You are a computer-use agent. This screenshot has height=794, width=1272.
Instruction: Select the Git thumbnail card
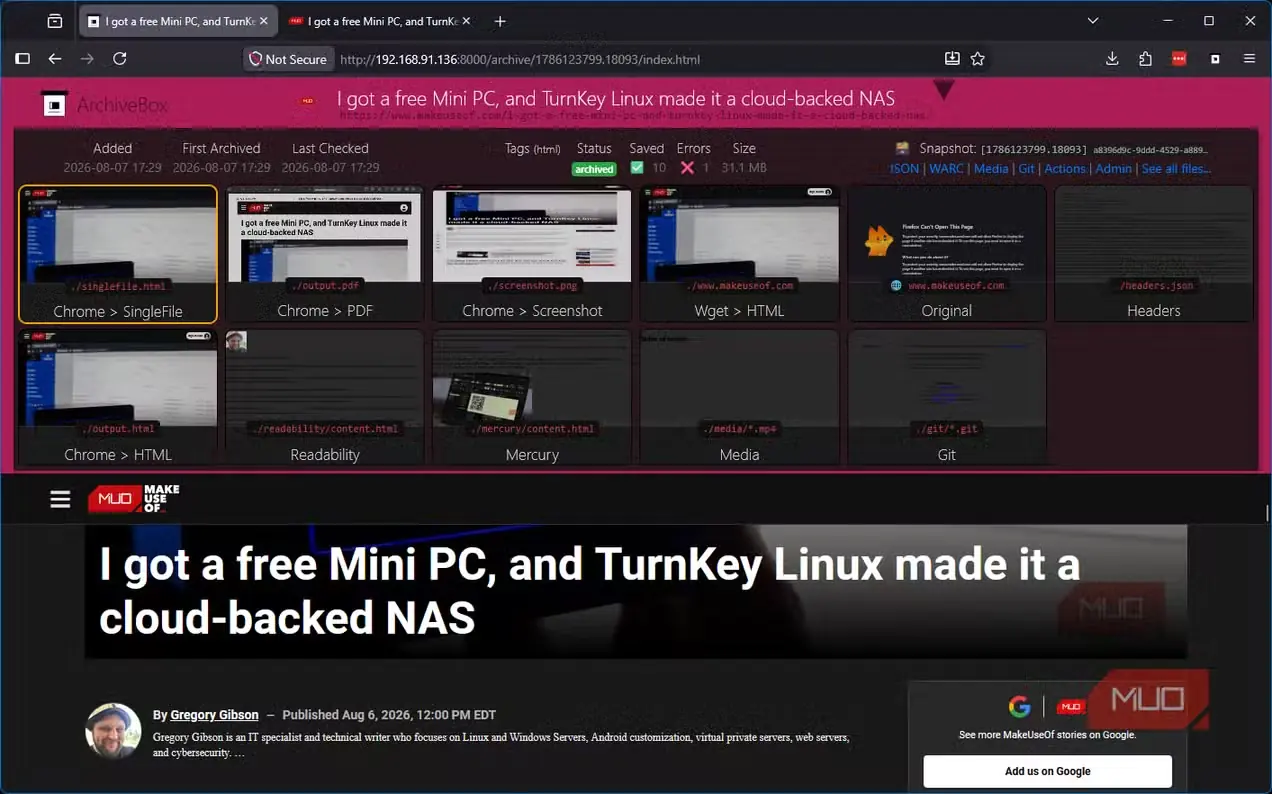[946, 398]
